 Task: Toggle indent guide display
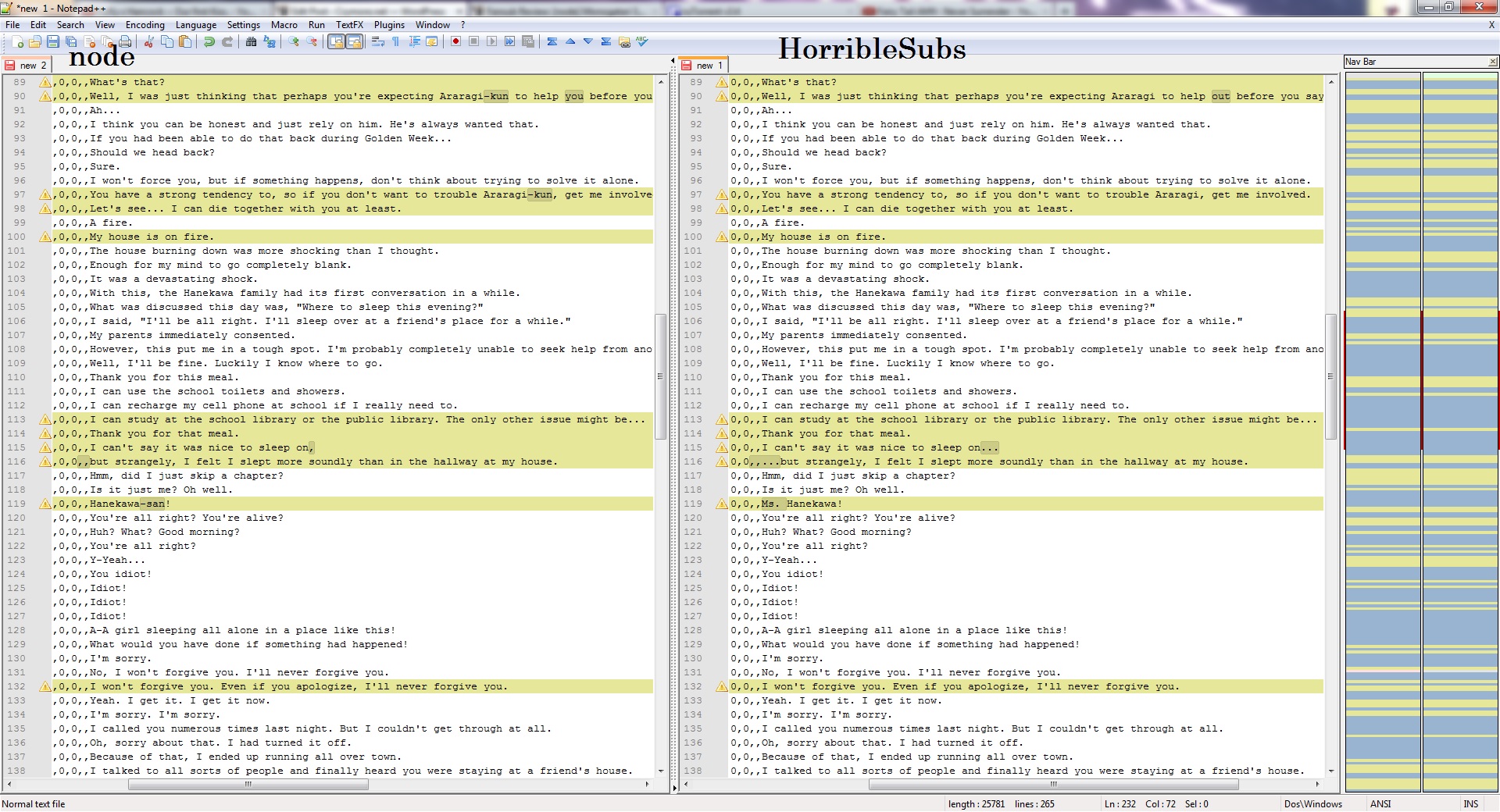click(414, 41)
